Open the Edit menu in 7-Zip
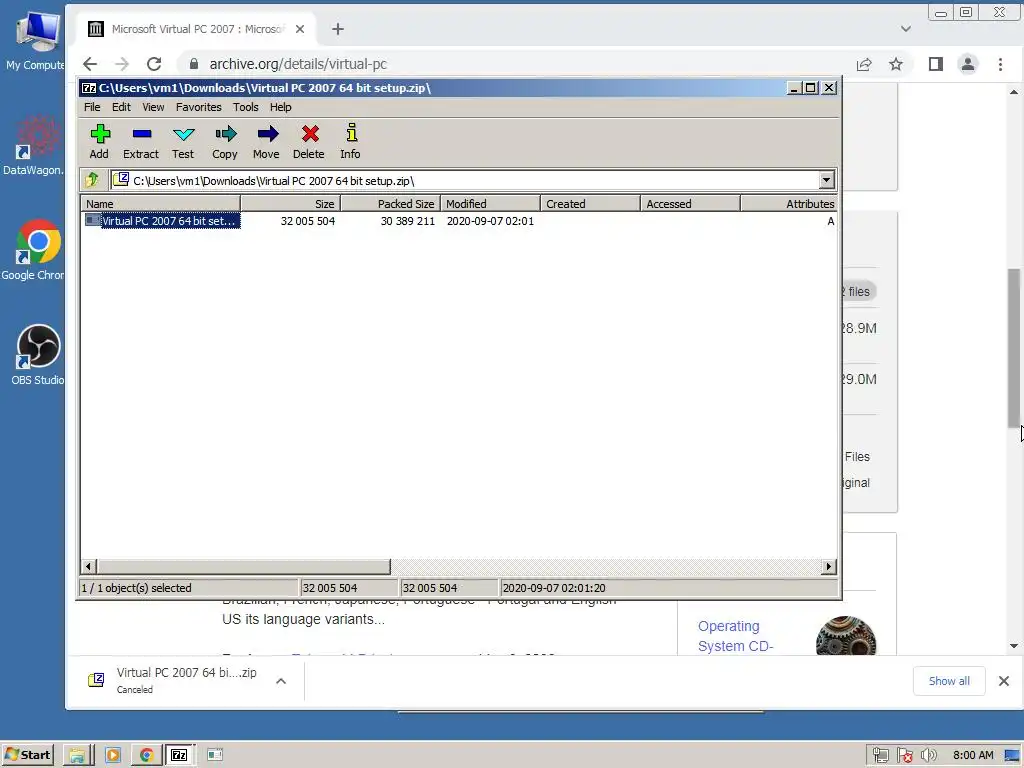 tap(121, 107)
